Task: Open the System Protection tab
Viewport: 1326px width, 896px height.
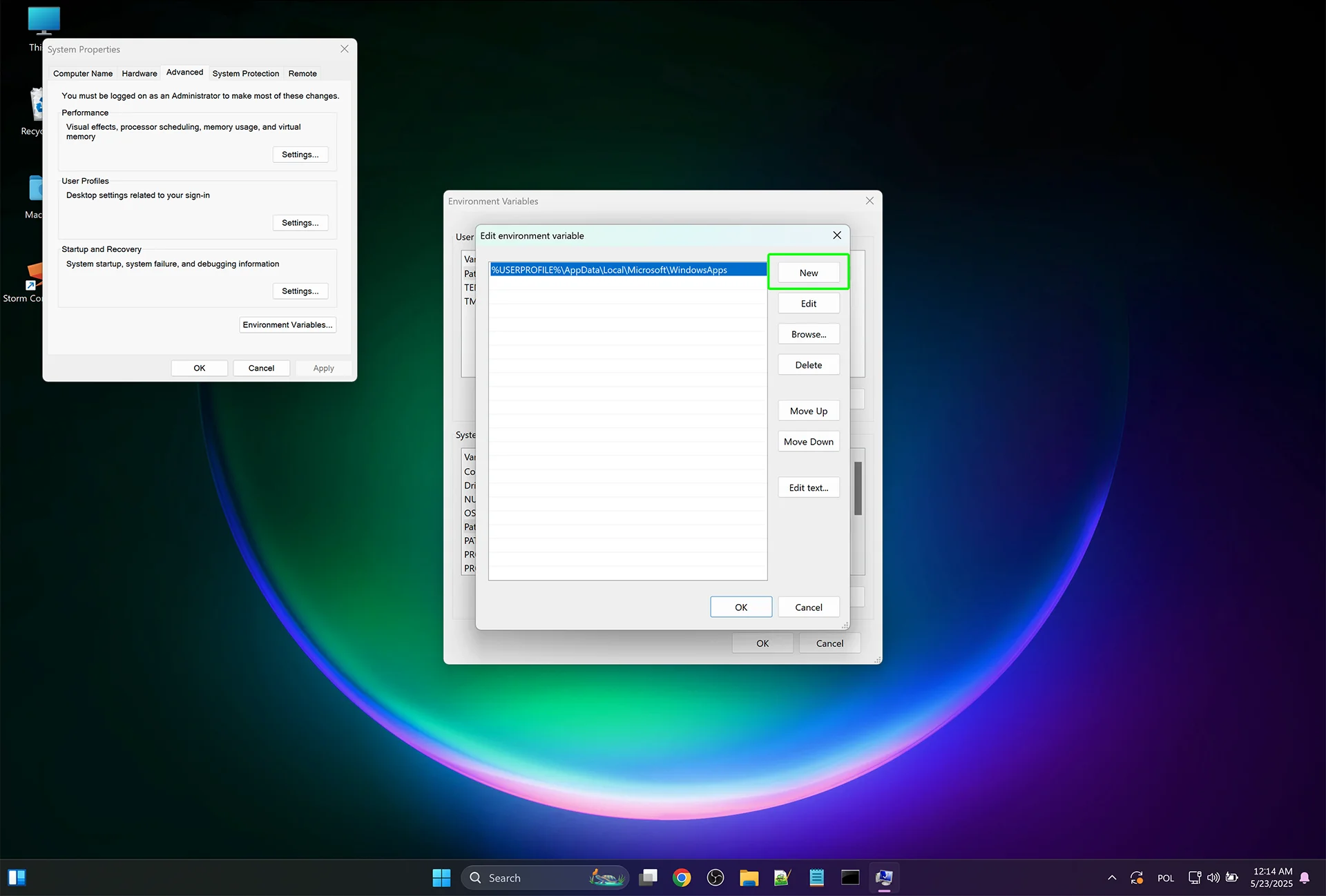Action: [245, 73]
